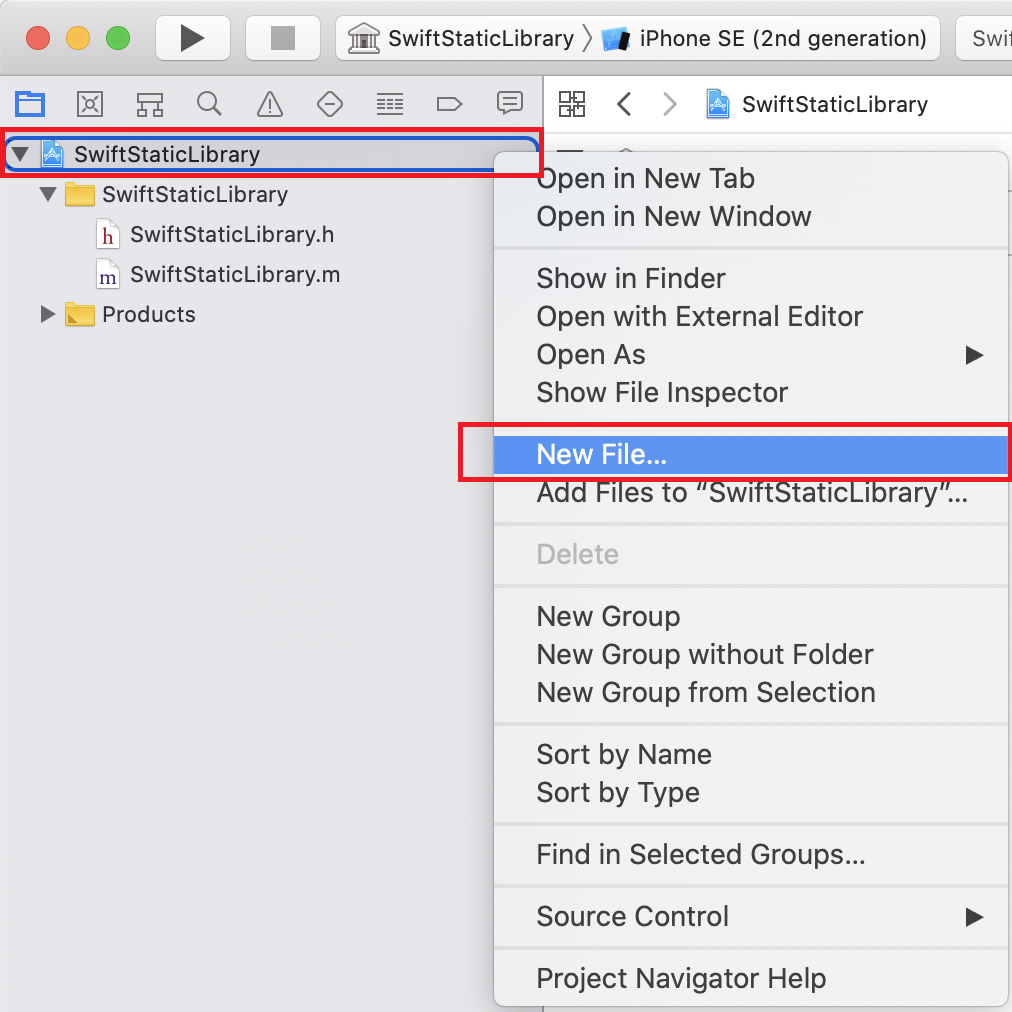
Task: Open the Symbol navigator
Action: pyautogui.click(x=150, y=104)
